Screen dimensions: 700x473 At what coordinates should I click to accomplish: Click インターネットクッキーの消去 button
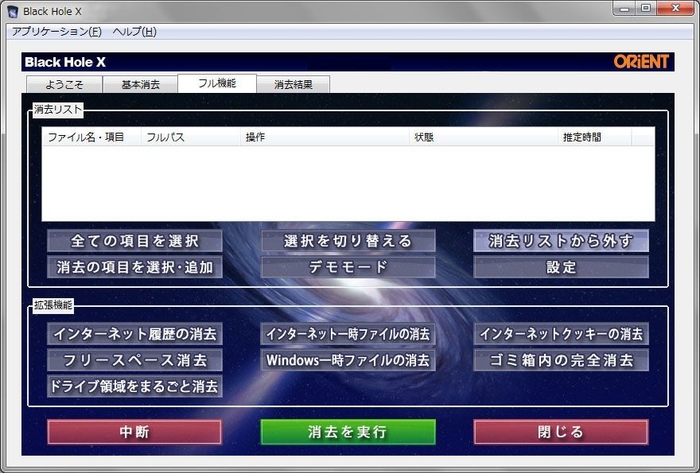click(x=561, y=334)
